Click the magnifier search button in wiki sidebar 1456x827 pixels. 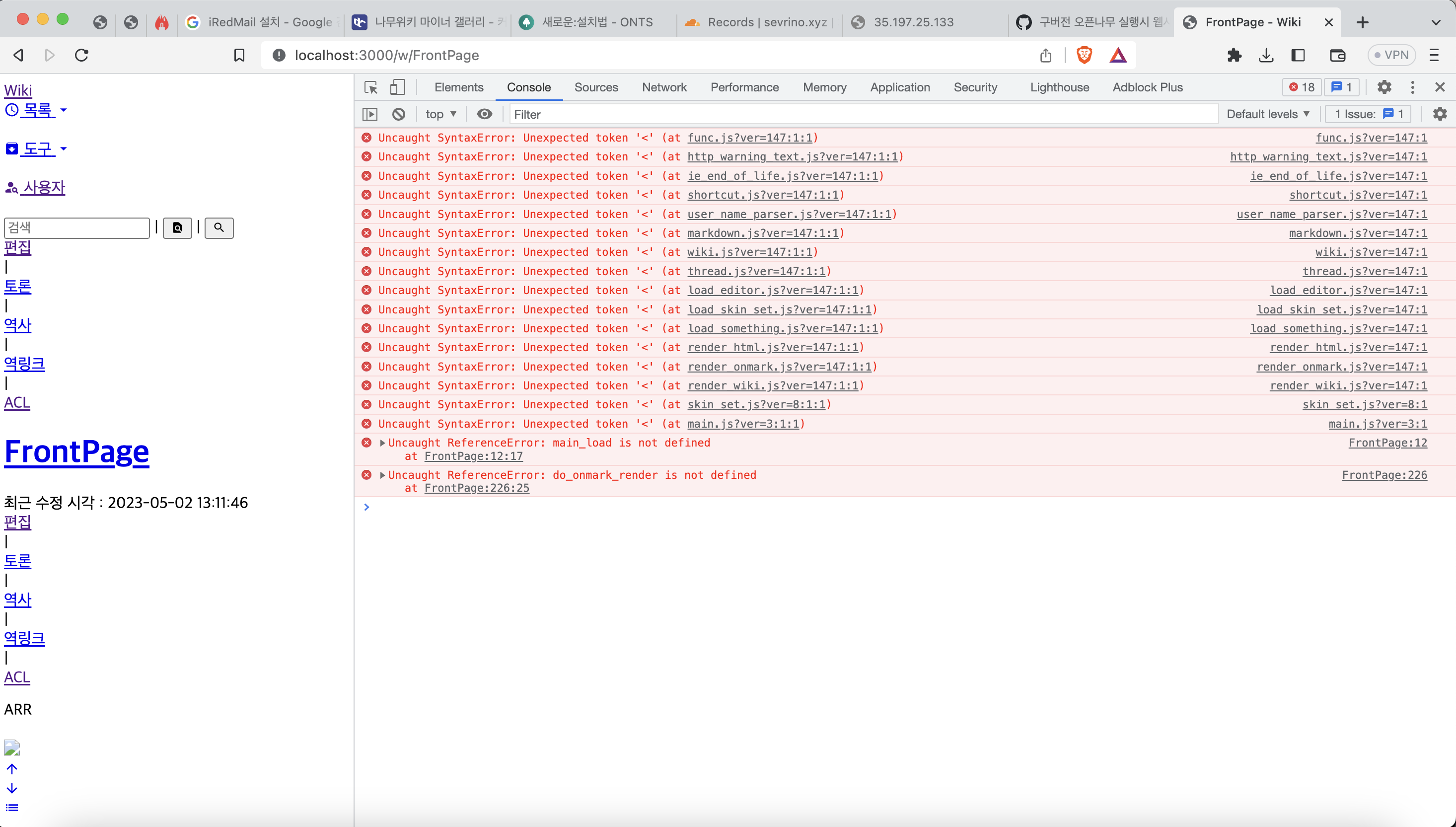click(x=218, y=228)
